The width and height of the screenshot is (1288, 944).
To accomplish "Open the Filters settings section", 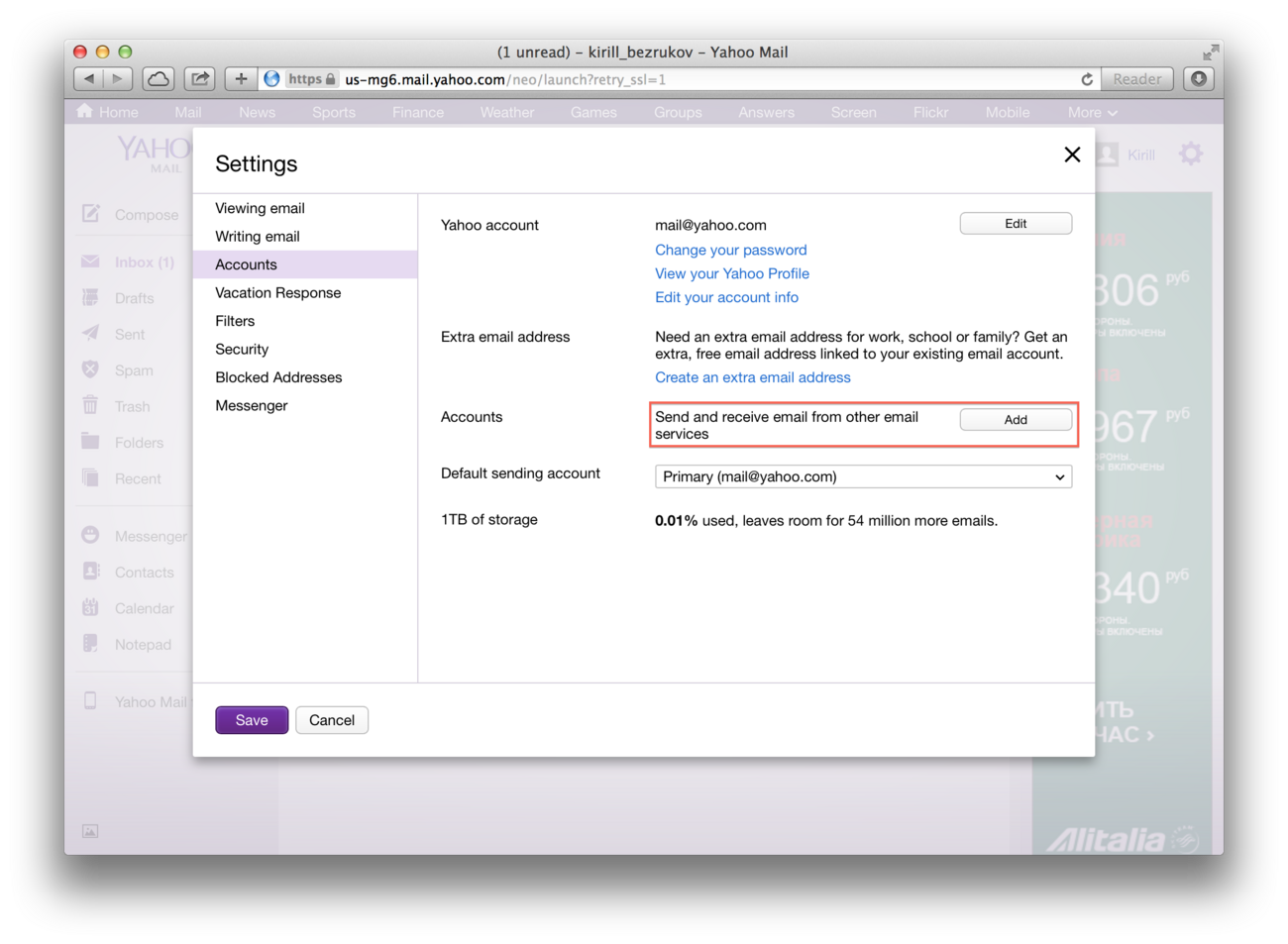I will [x=235, y=321].
